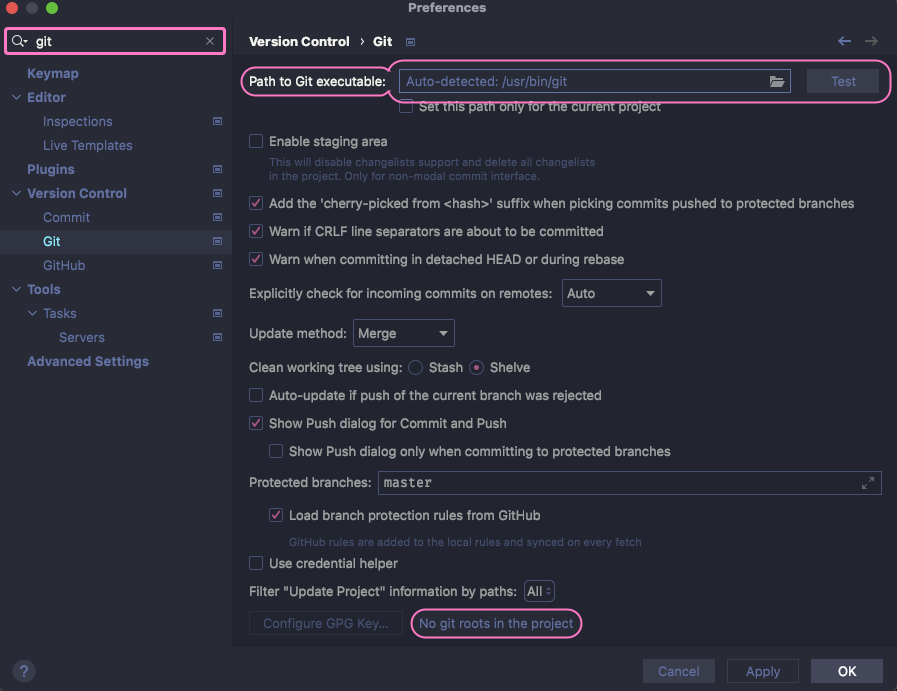The image size is (897, 691).
Task: Click project icon beside Commit row
Action: pos(217,217)
